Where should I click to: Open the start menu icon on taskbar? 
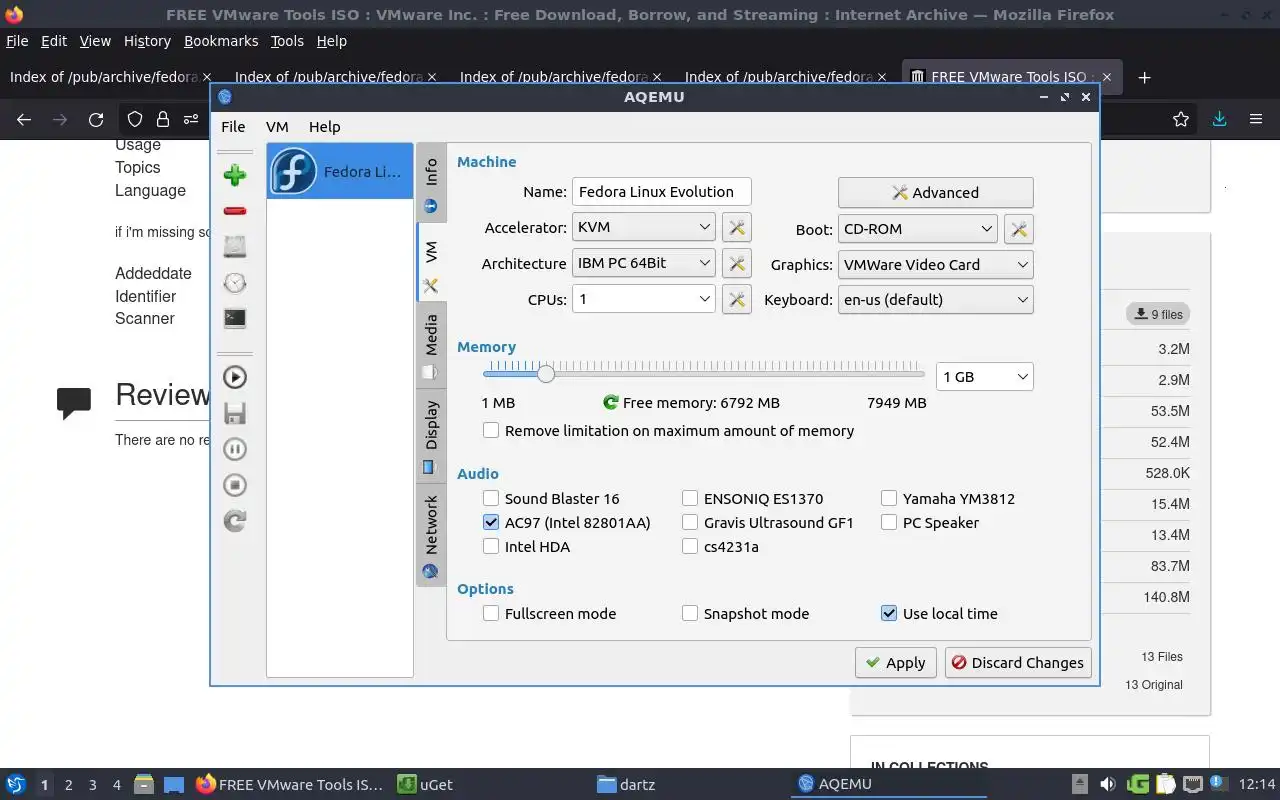tap(15, 784)
